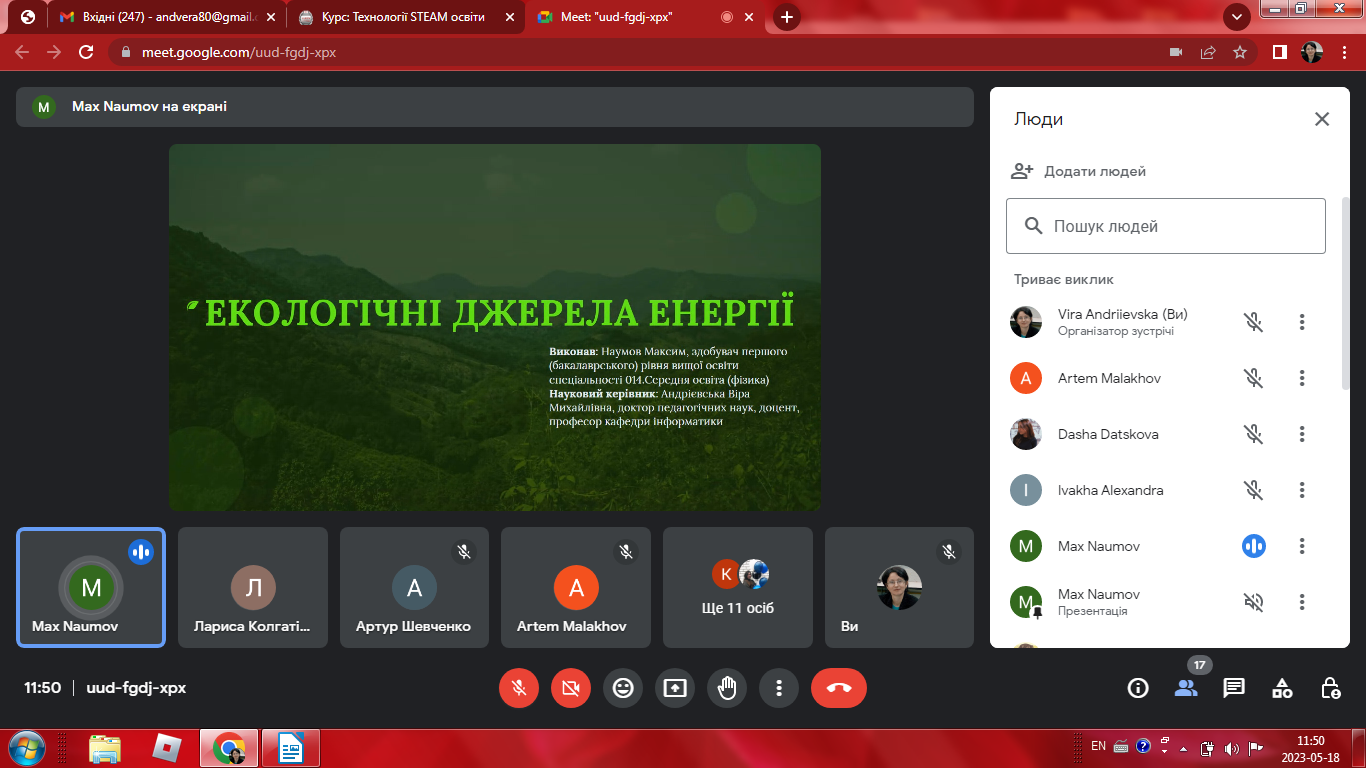
Task: Click the shared presentation slide
Action: pos(495,327)
